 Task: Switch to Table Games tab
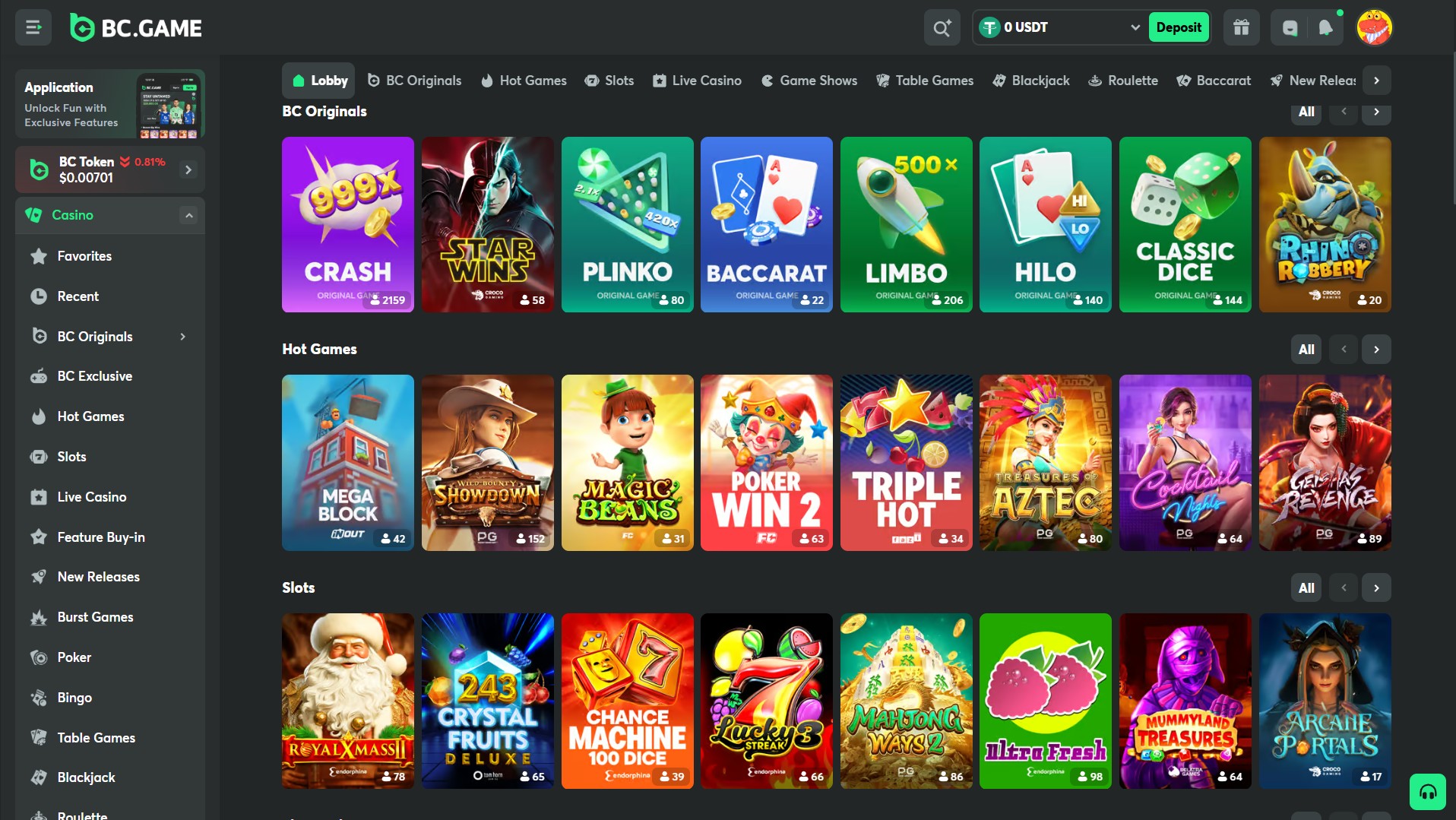click(925, 81)
